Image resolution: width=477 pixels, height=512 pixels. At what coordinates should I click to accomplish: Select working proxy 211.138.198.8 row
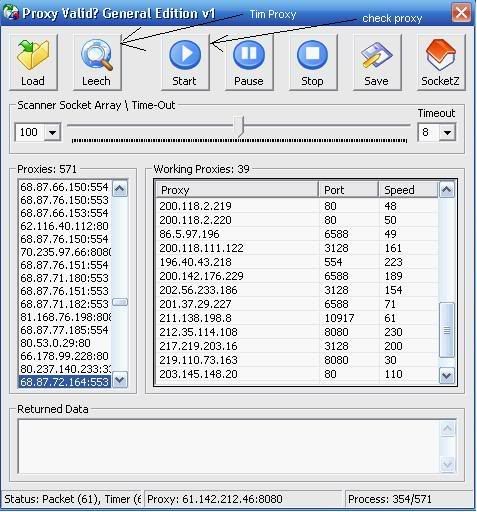pos(297,318)
